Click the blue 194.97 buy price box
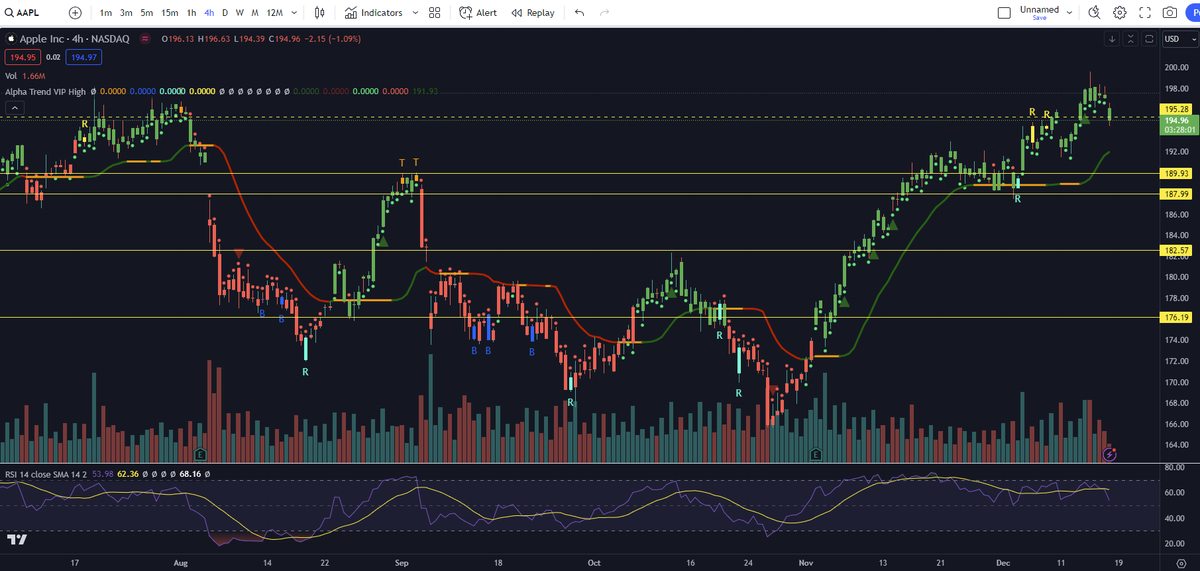The width and height of the screenshot is (1200, 571). coord(83,57)
